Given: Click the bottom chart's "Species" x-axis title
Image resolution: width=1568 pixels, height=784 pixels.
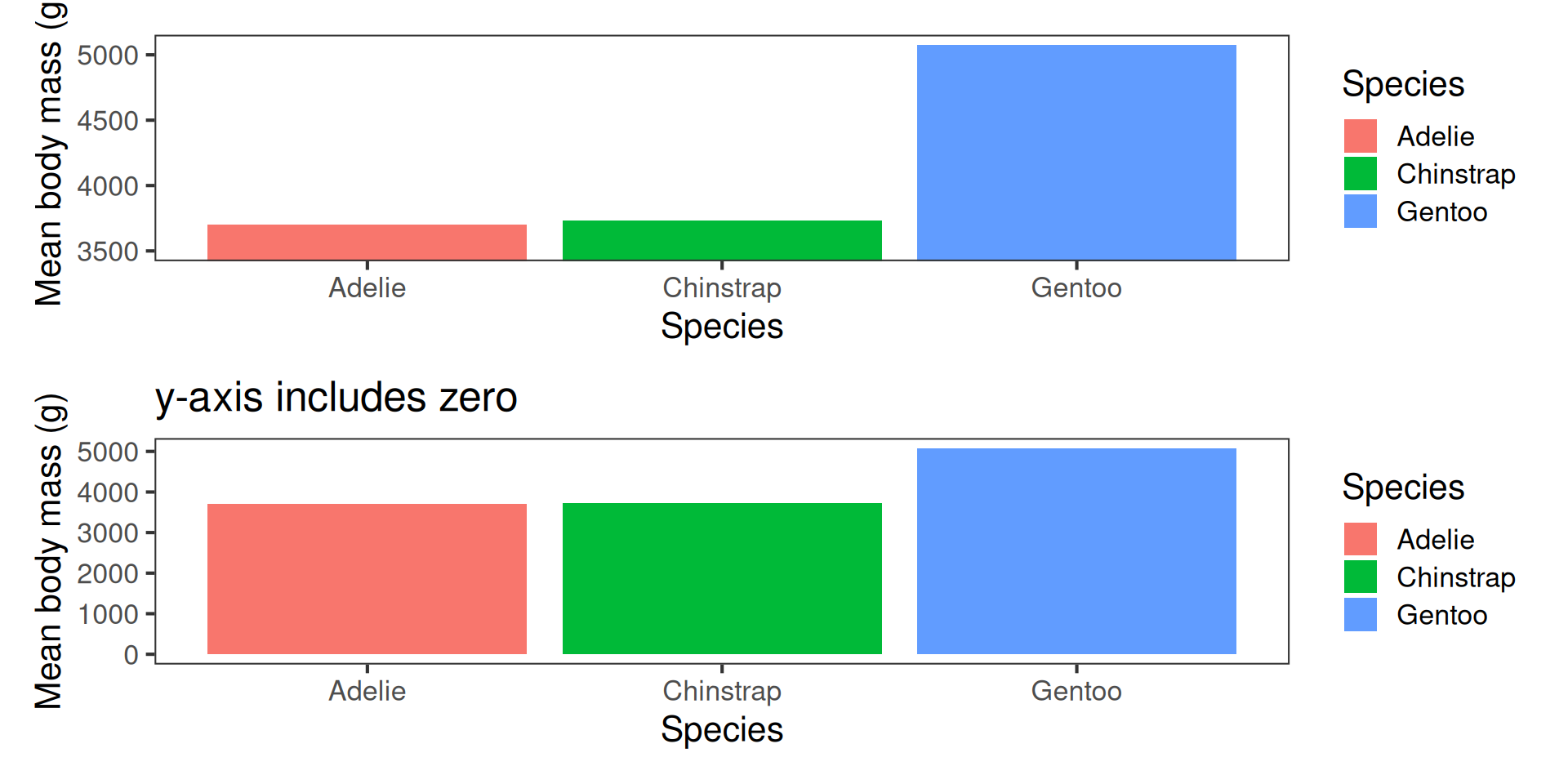Looking at the screenshot, I should [722, 730].
